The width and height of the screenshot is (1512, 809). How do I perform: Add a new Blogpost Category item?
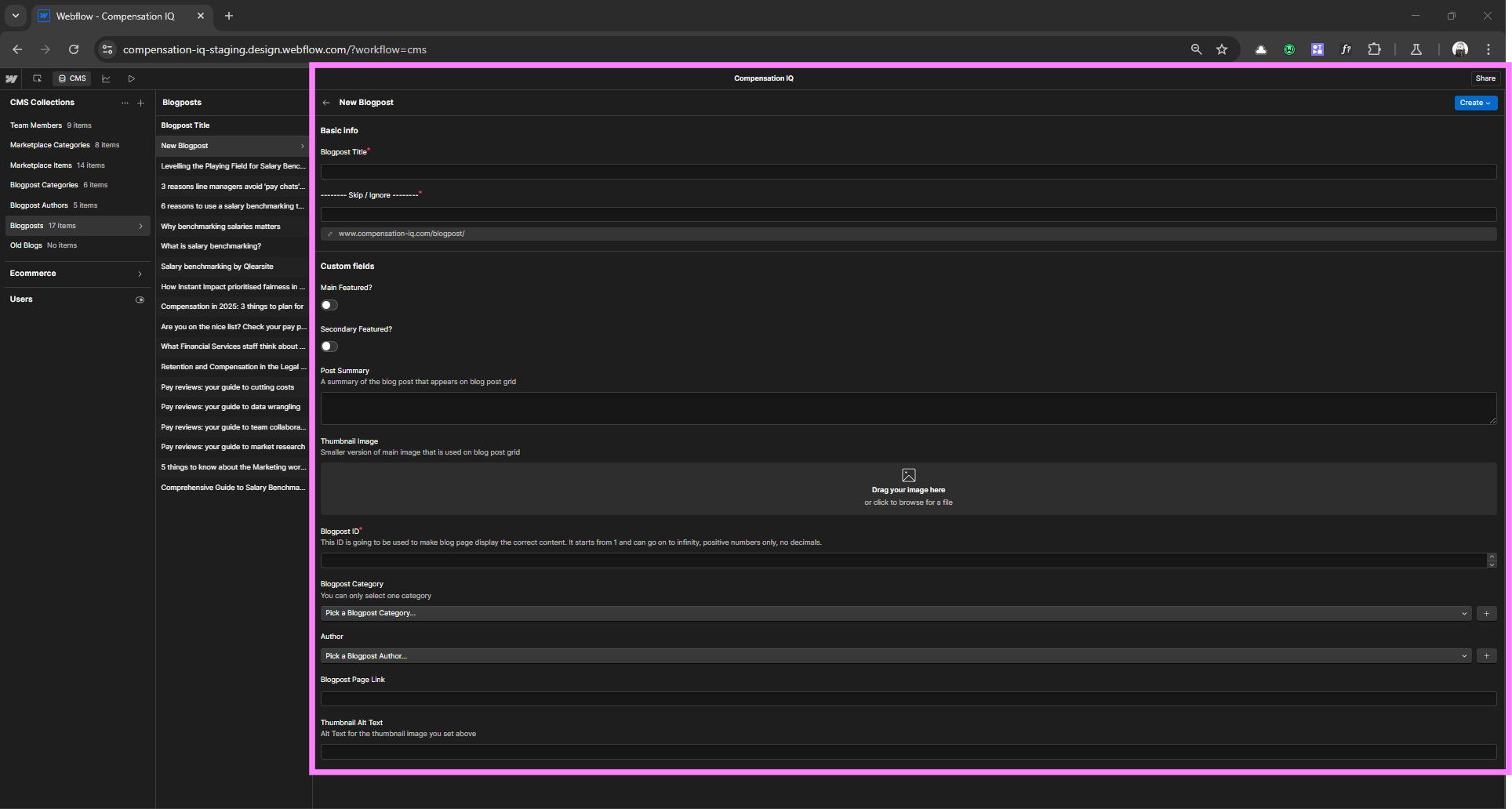click(1487, 613)
